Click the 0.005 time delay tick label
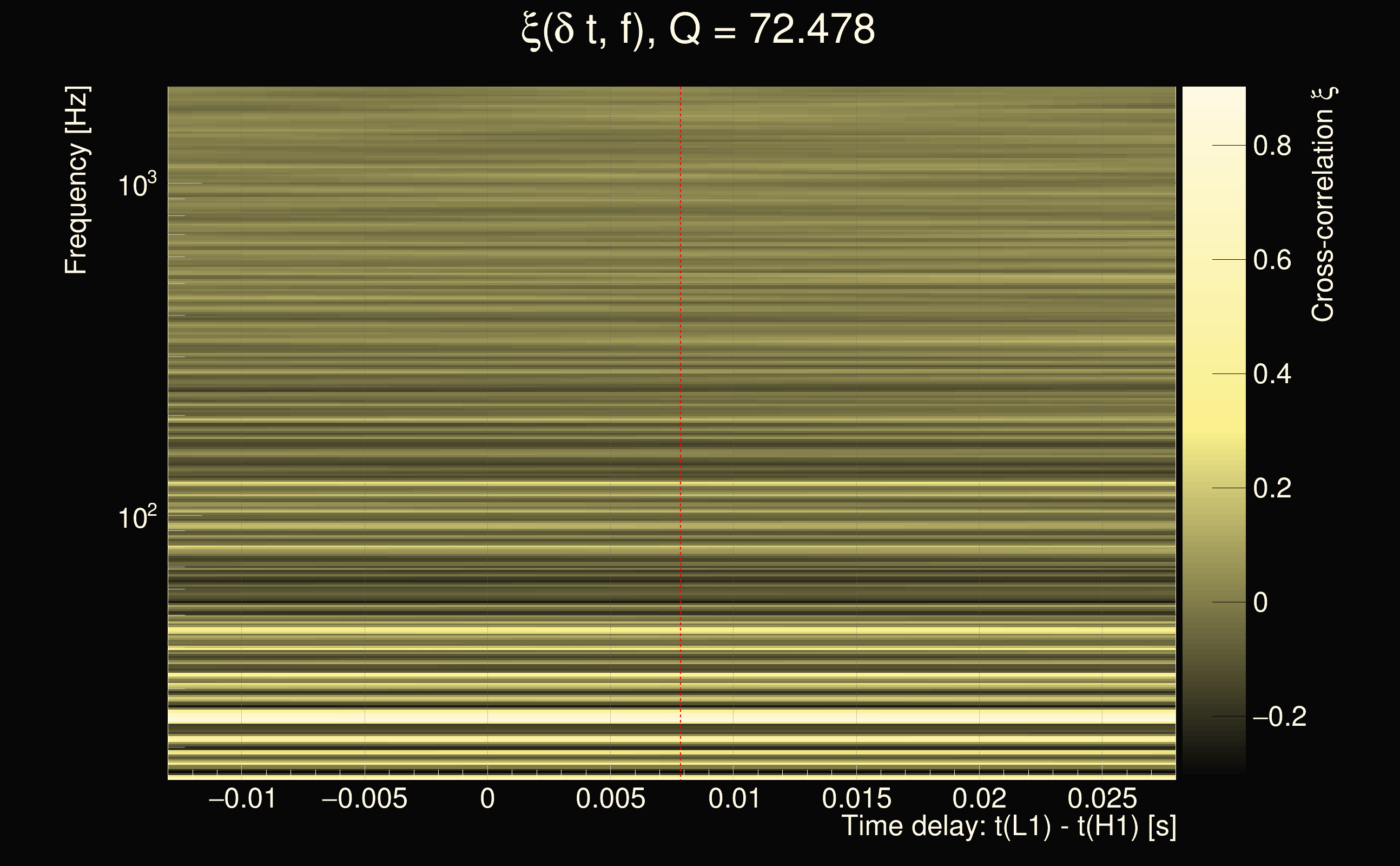Image resolution: width=1400 pixels, height=866 pixels. click(x=610, y=798)
